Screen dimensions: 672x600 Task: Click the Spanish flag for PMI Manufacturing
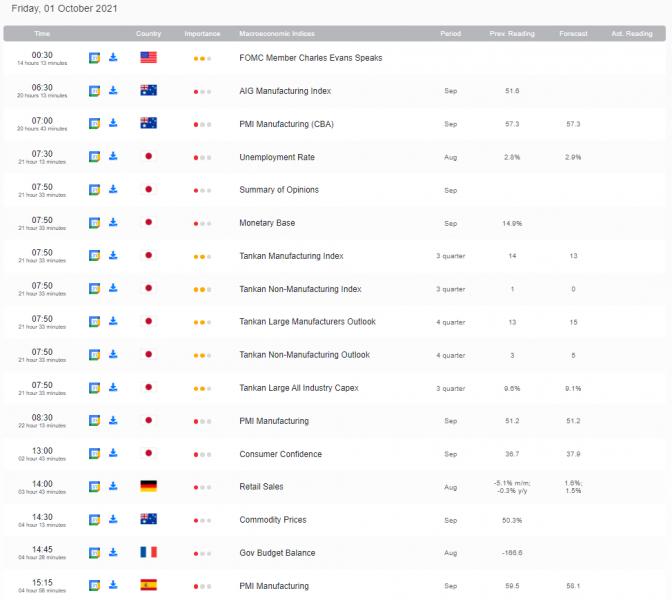148,585
